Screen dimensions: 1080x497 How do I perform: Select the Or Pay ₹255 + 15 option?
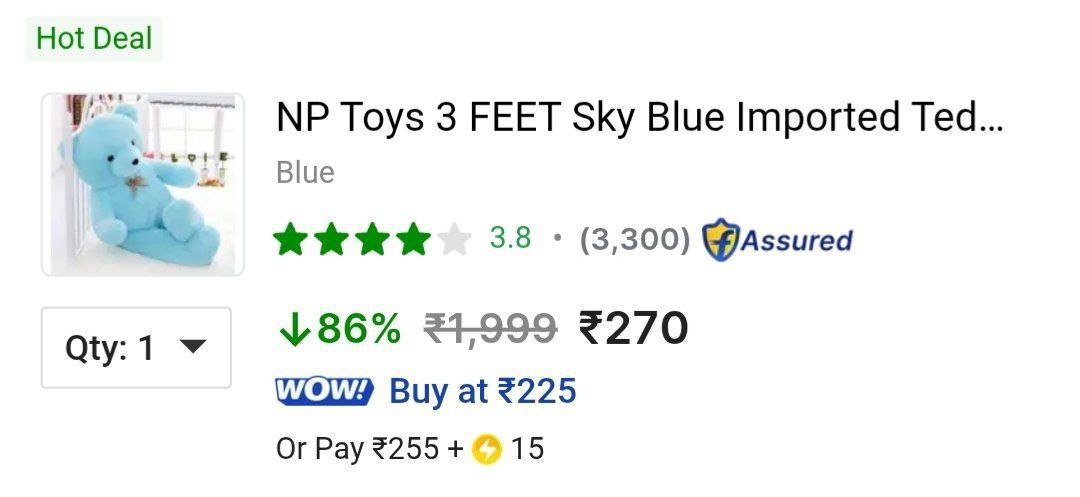(x=410, y=449)
